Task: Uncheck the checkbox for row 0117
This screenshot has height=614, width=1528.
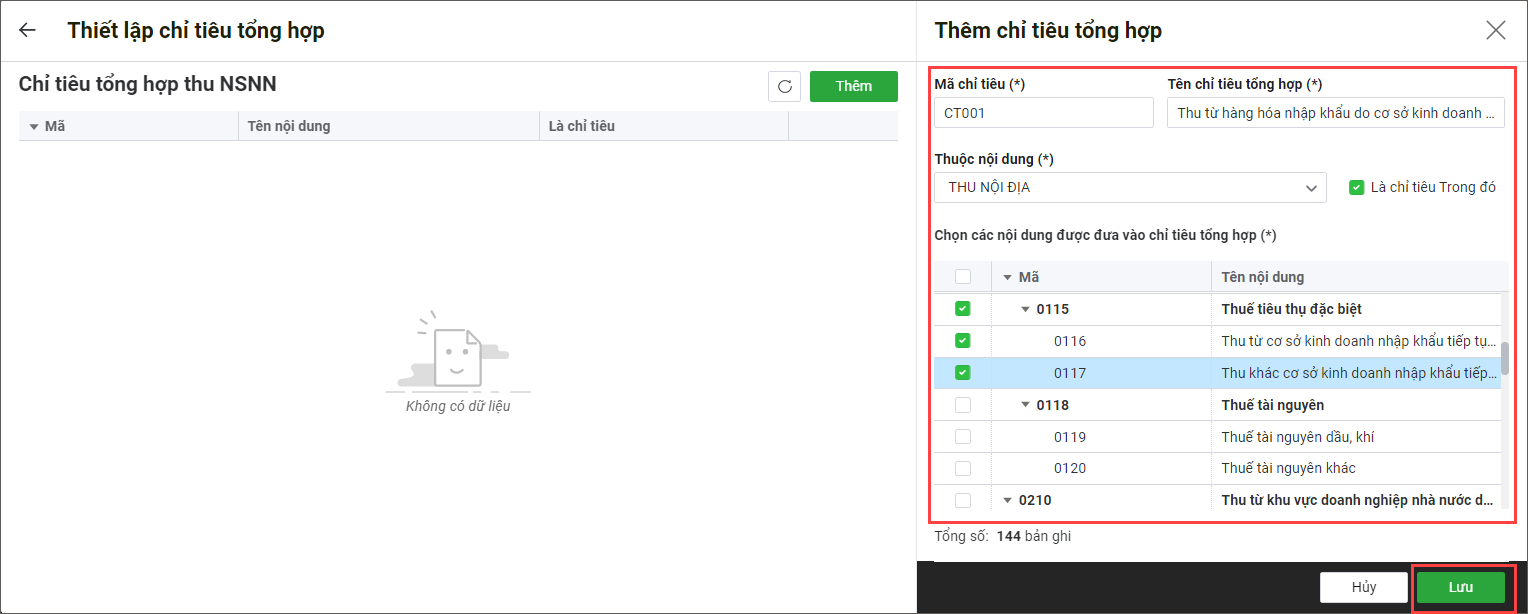Action: click(x=962, y=373)
